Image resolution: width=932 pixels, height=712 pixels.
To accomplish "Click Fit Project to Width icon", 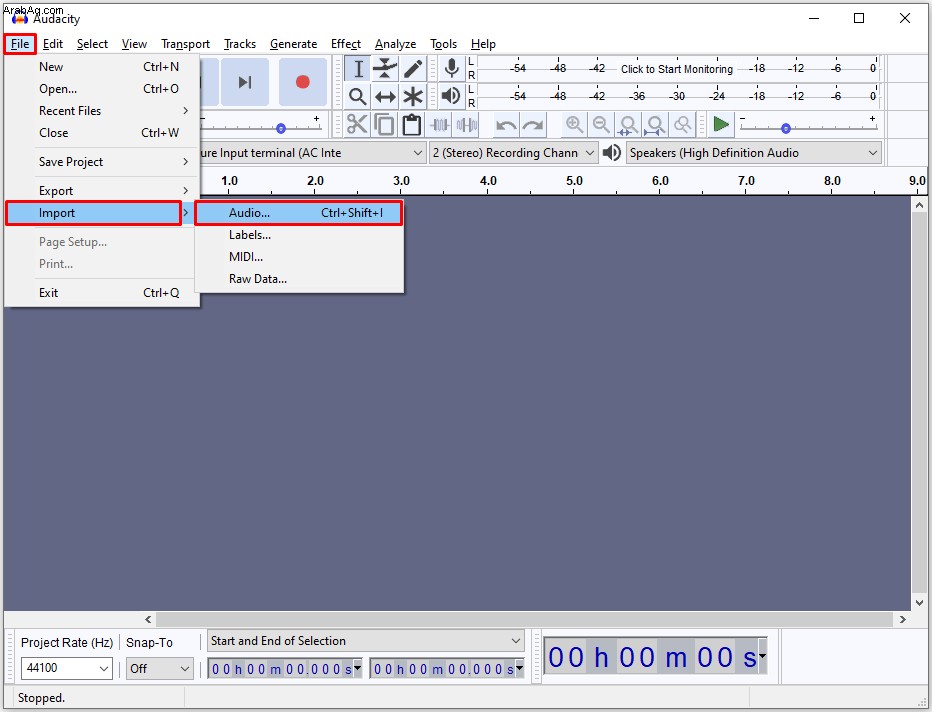I will (656, 125).
